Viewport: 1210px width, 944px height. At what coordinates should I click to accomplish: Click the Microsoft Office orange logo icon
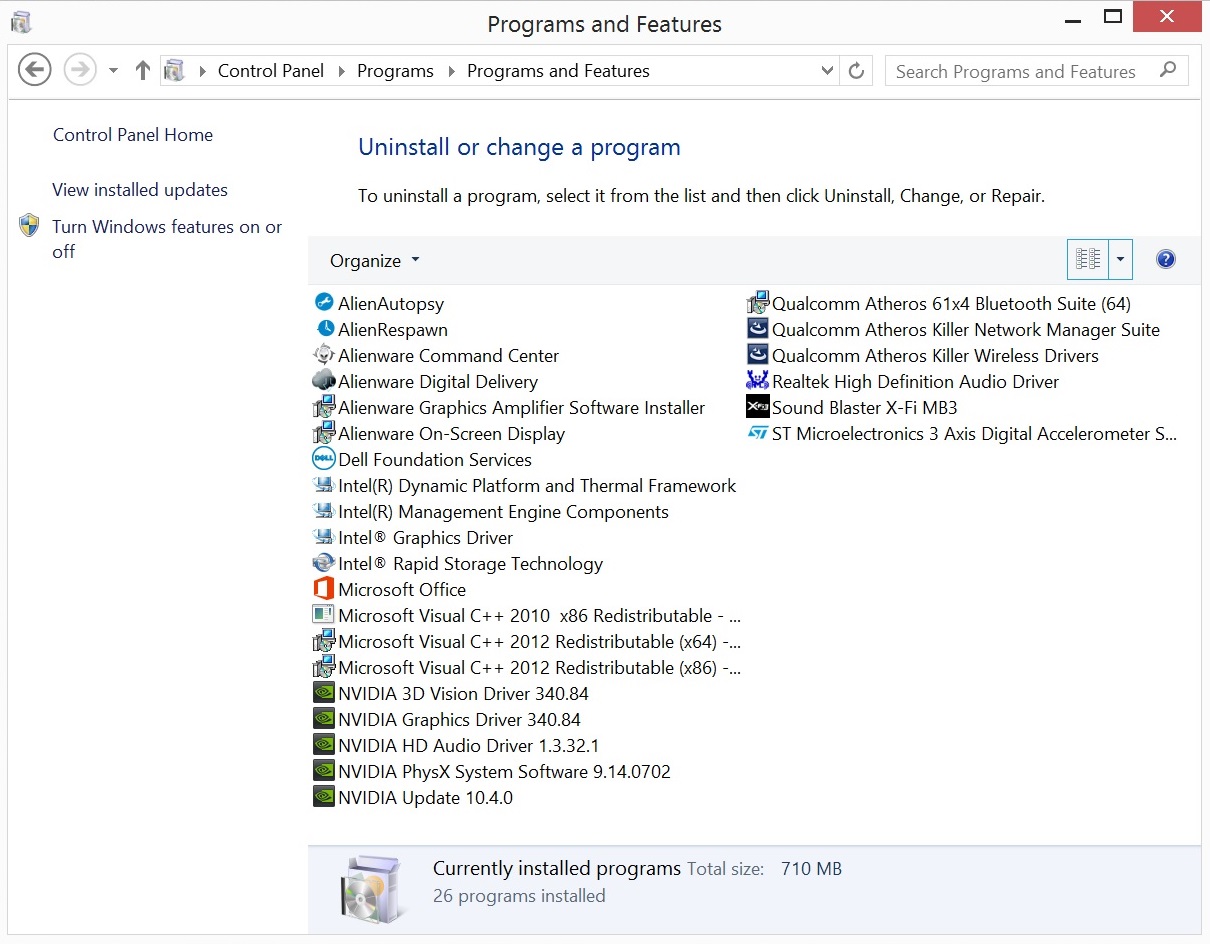(323, 589)
